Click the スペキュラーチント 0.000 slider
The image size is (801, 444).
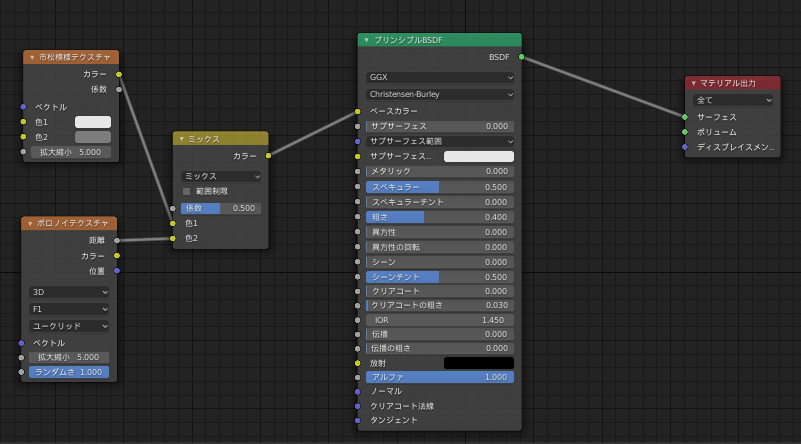(x=440, y=202)
